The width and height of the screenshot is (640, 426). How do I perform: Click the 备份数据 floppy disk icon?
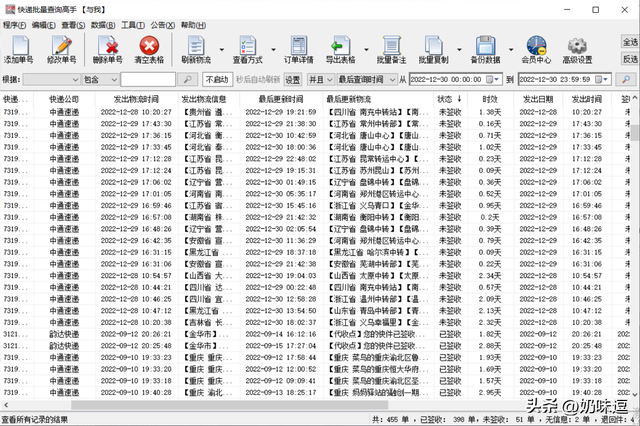pyautogui.click(x=485, y=45)
